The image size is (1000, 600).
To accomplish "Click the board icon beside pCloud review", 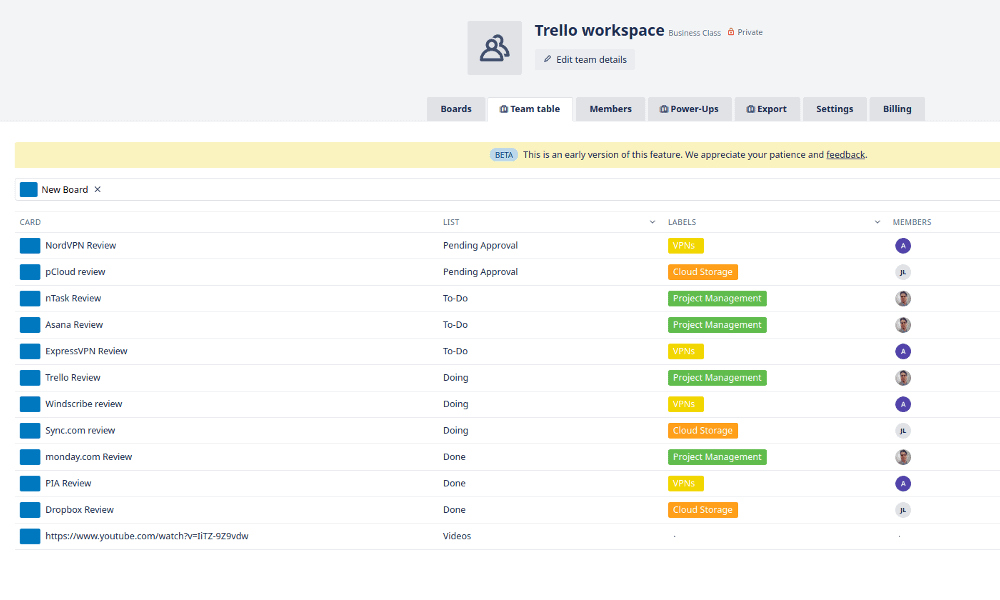I will pyautogui.click(x=30, y=272).
